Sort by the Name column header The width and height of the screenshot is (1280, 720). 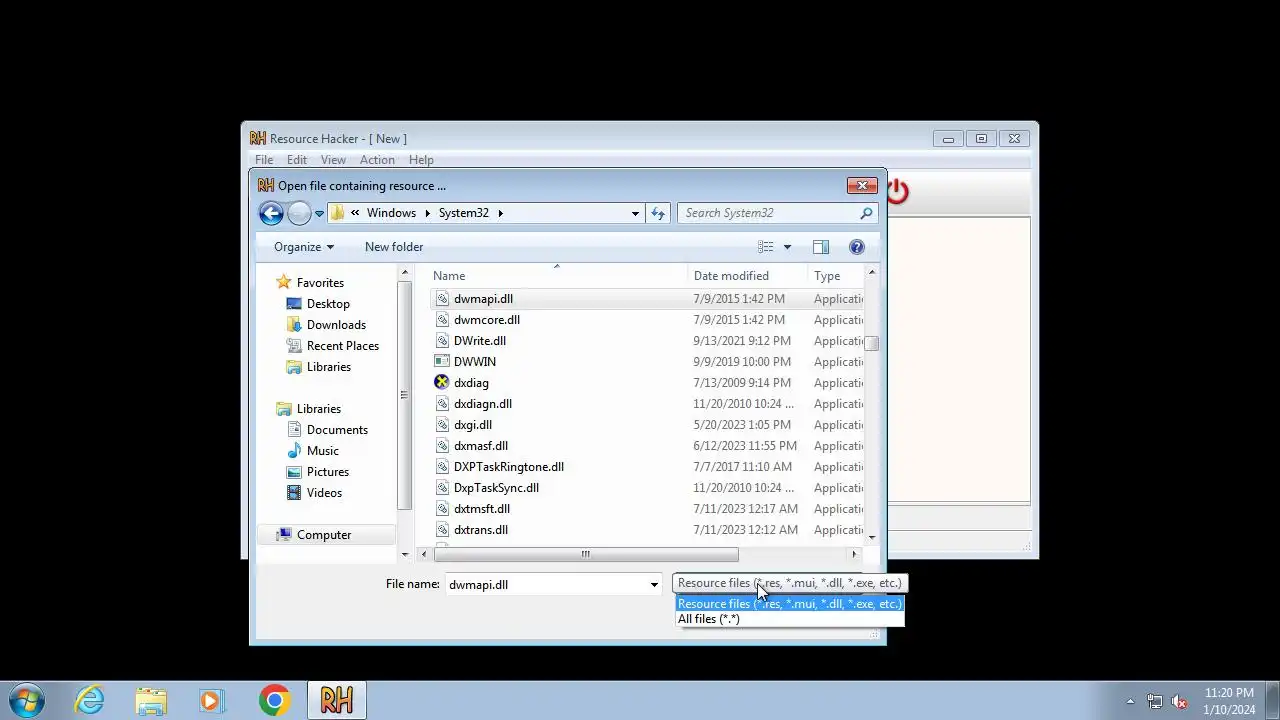(x=556, y=276)
